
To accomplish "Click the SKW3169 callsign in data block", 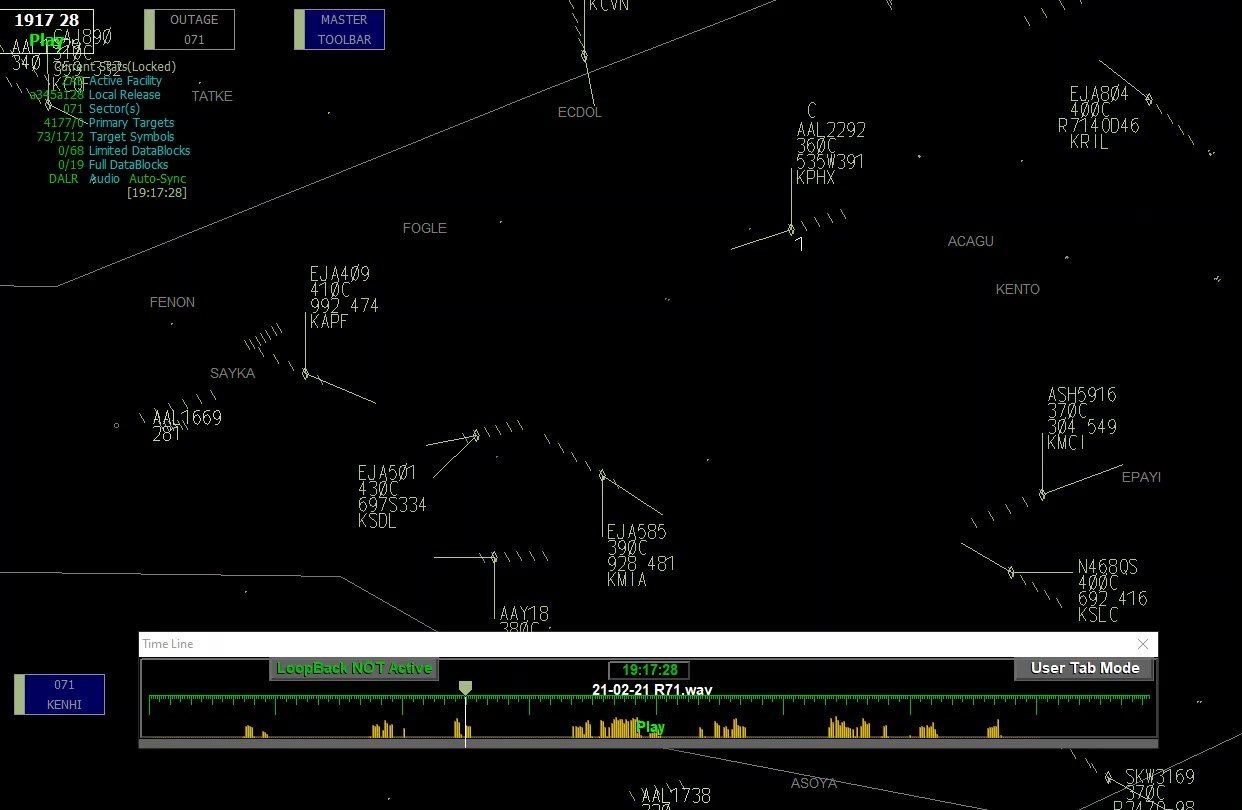I will (1160, 776).
